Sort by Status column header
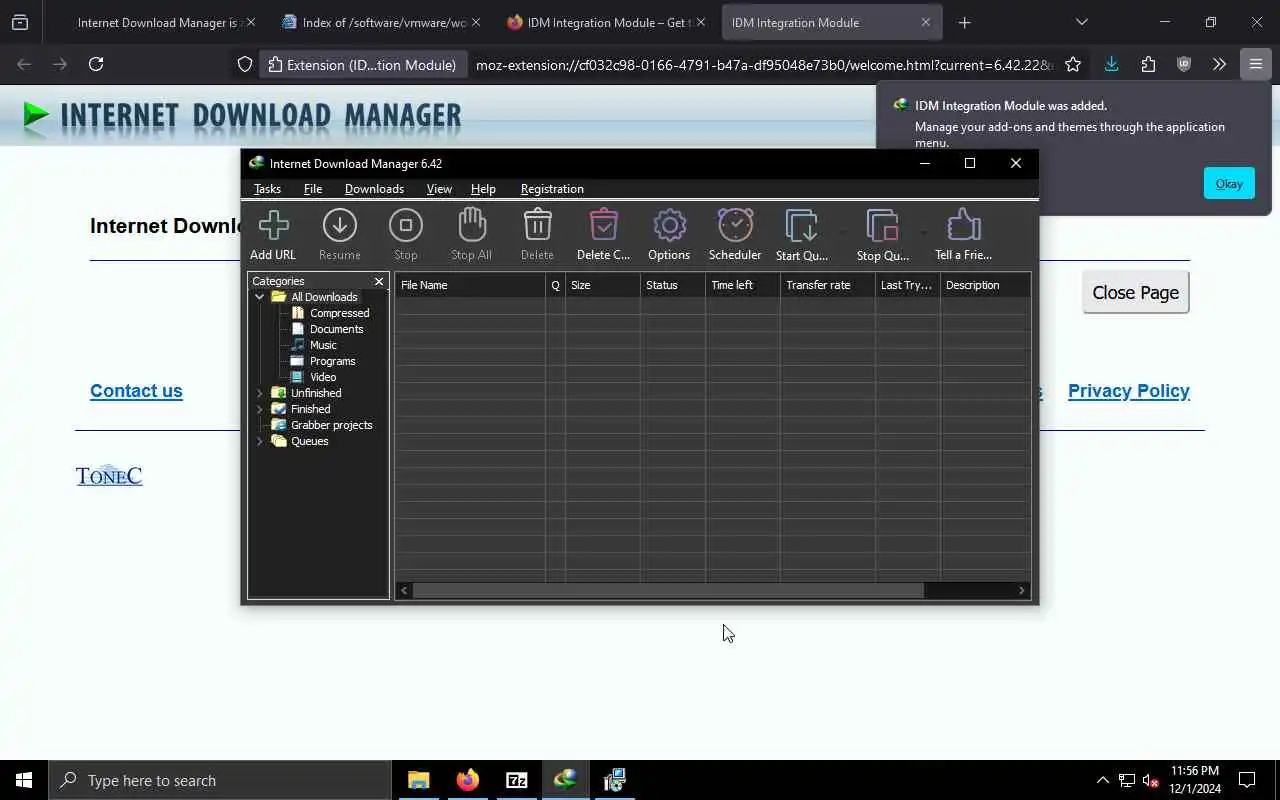The width and height of the screenshot is (1280, 800). (x=673, y=285)
